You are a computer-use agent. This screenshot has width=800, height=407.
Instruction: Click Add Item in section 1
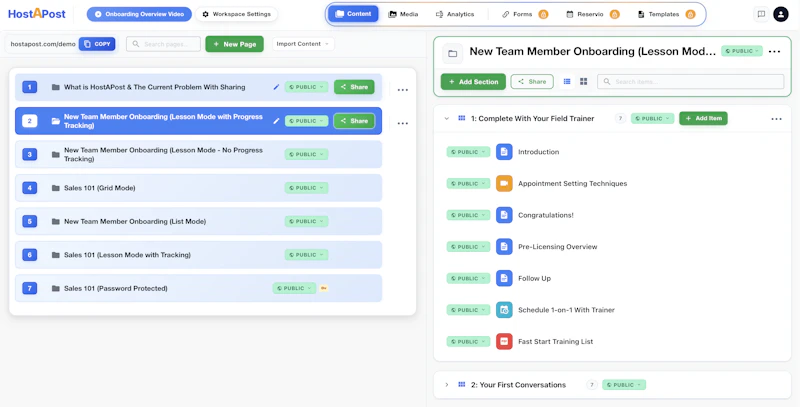pos(703,118)
